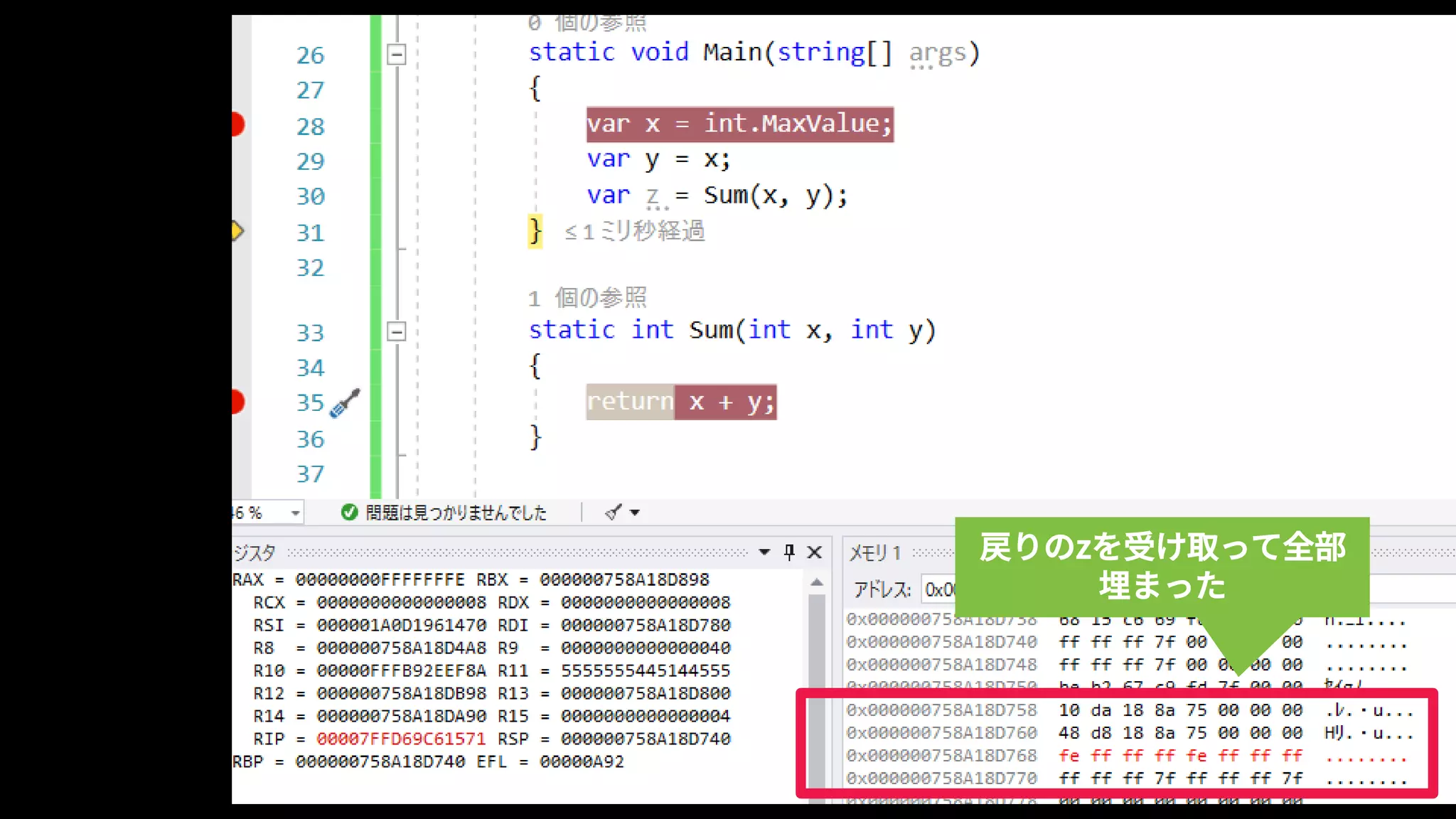Click the 'return x + y;' statement
The image size is (1456, 819).
click(681, 402)
